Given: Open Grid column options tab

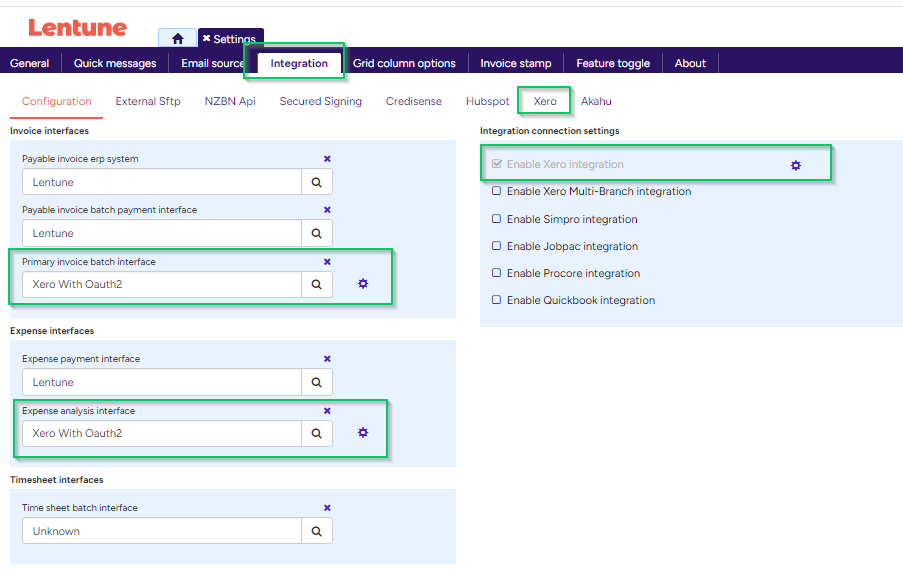Looking at the screenshot, I should (x=404, y=63).
